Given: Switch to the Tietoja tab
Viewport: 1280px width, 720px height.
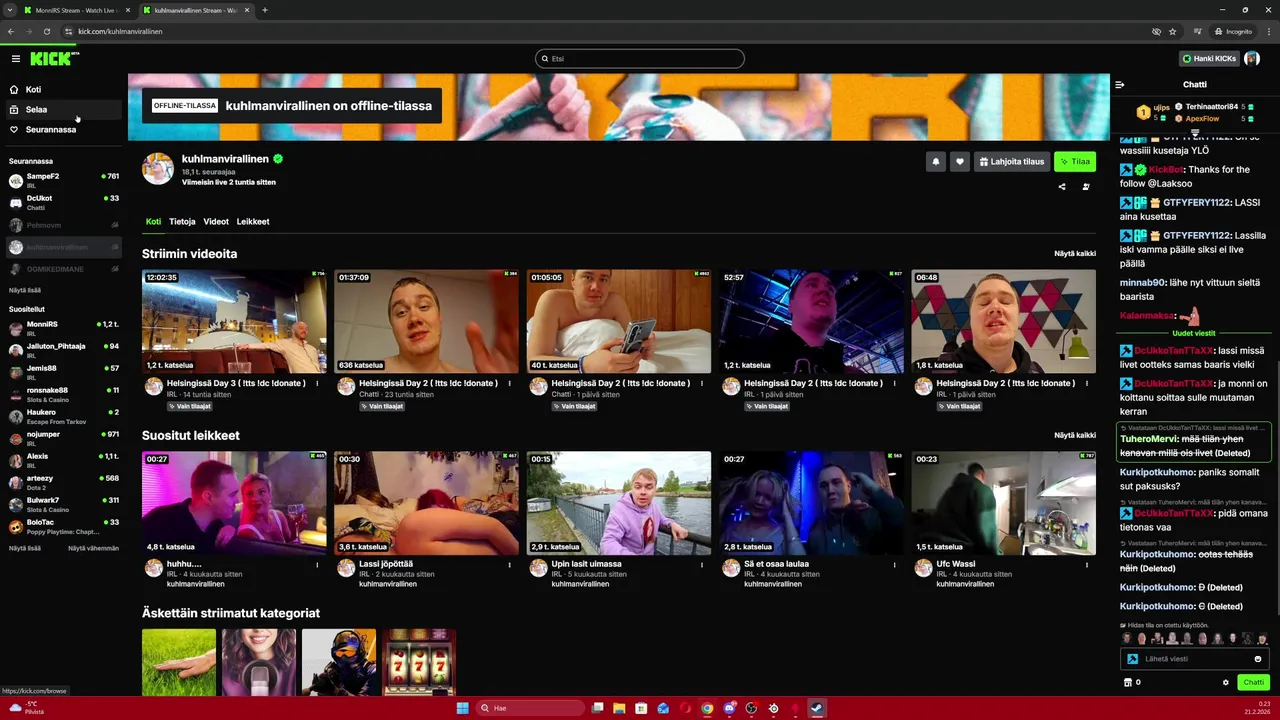Looking at the screenshot, I should [x=182, y=221].
